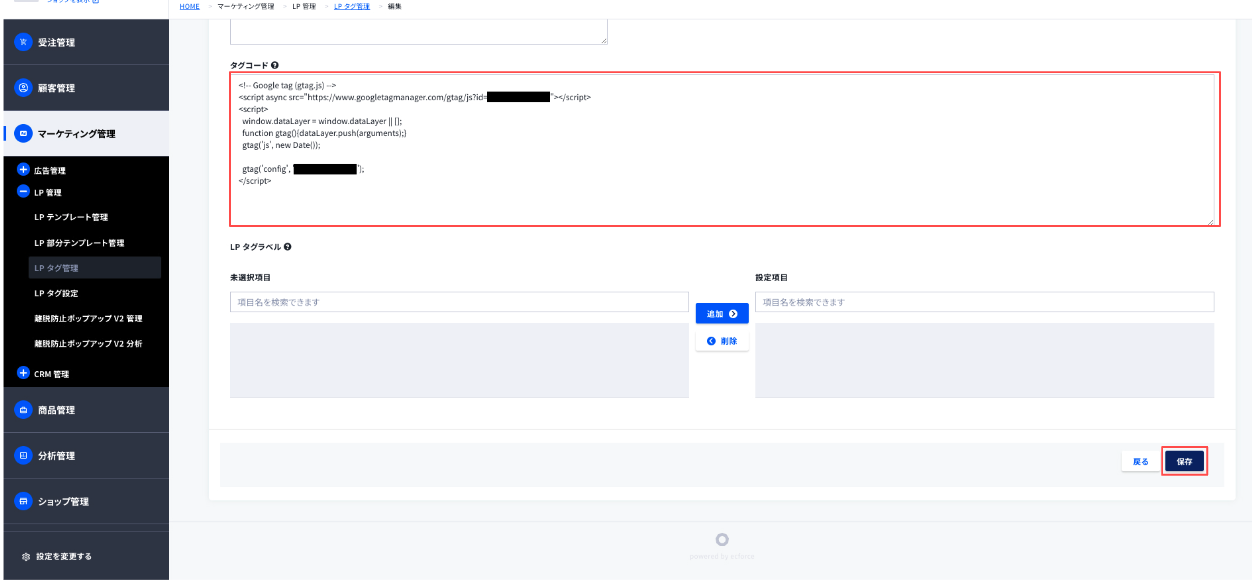Focus the 設定項目 search field
The width and height of the screenshot is (1252, 583).
(x=985, y=302)
